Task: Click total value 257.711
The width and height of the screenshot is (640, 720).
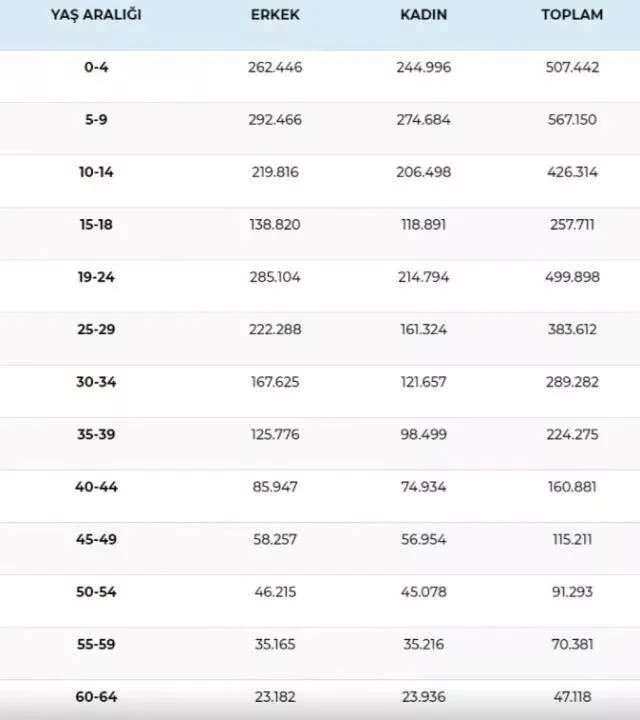Action: coord(572,224)
